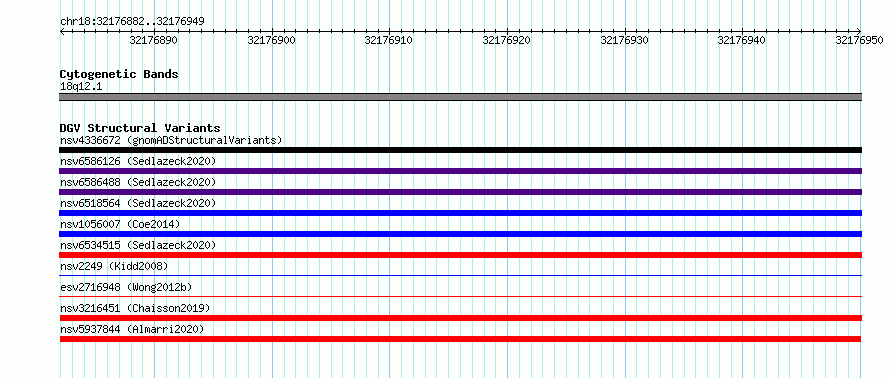Click the thin blue nsv2249 variant line
This screenshot has height=378, width=890.
point(461,275)
